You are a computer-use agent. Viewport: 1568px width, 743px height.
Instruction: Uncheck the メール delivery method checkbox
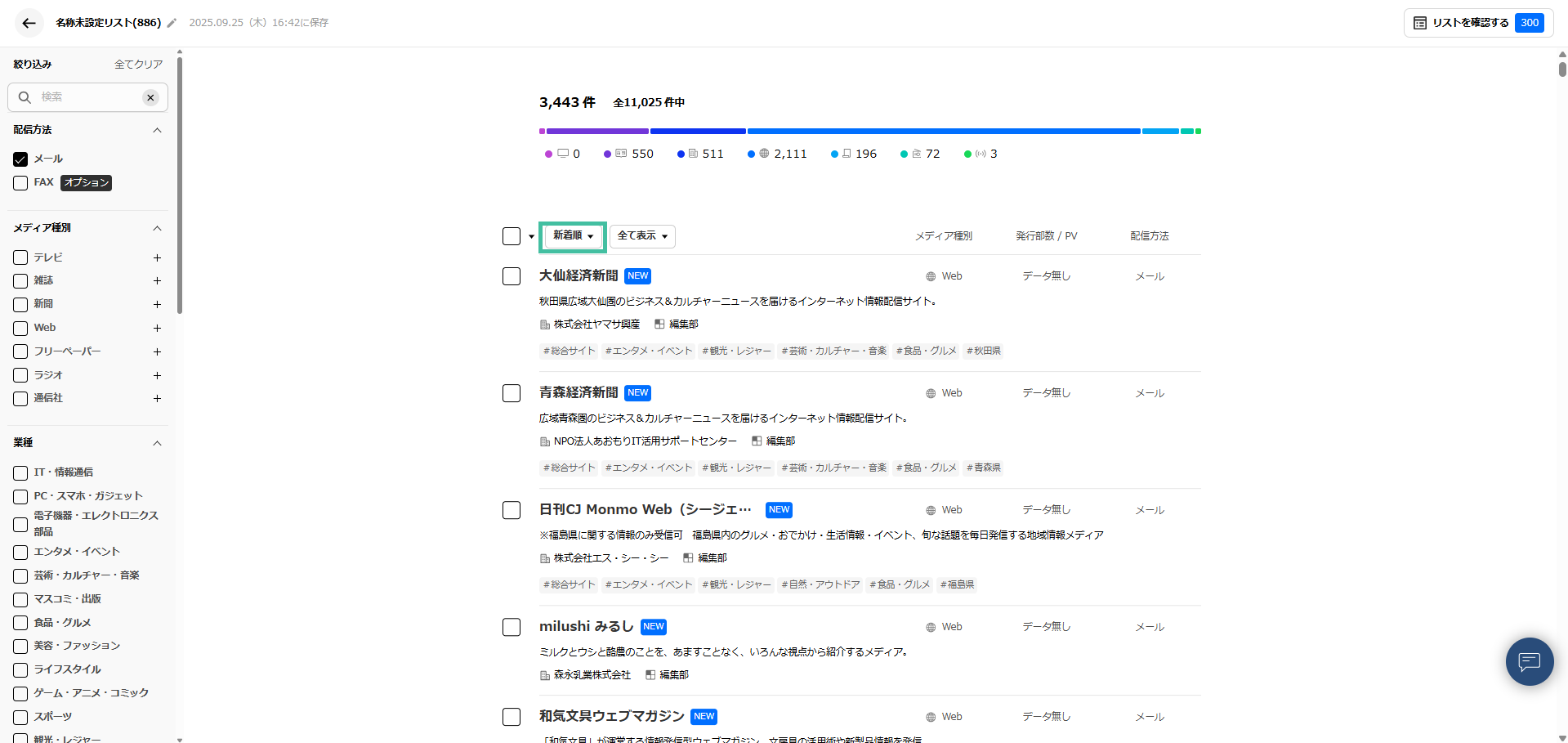point(20,159)
